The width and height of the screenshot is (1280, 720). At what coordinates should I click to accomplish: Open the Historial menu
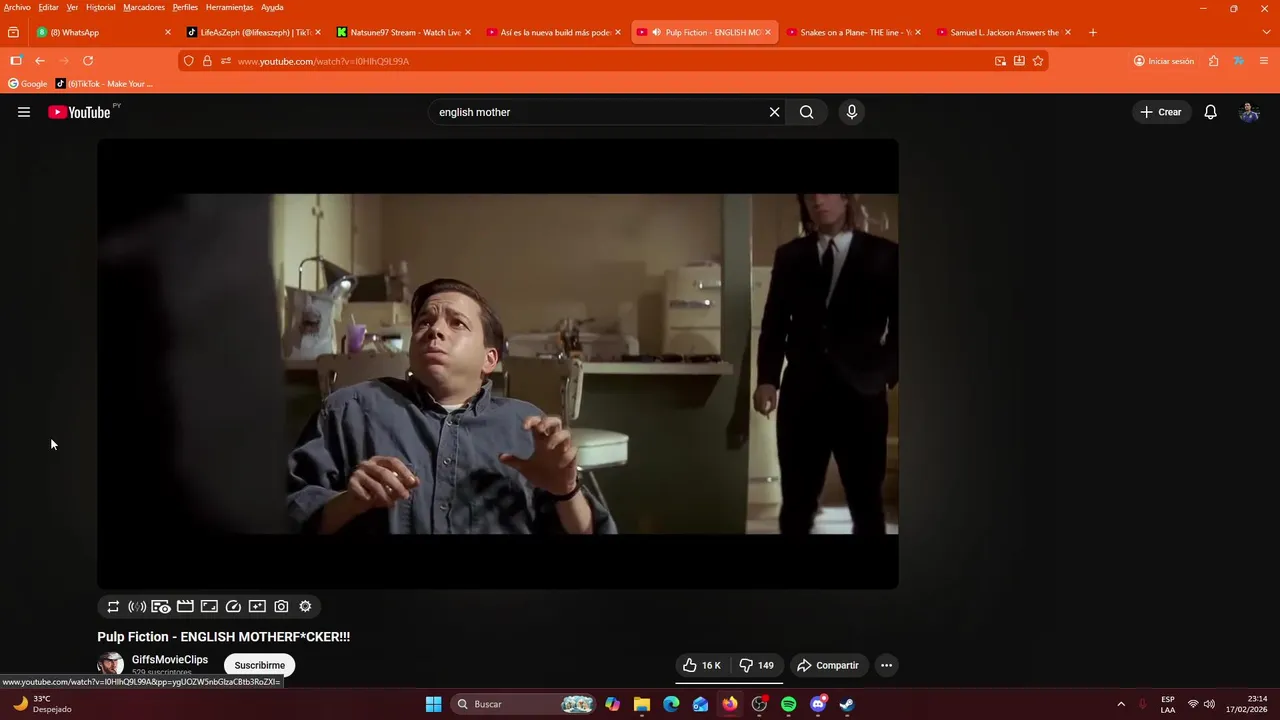[101, 7]
